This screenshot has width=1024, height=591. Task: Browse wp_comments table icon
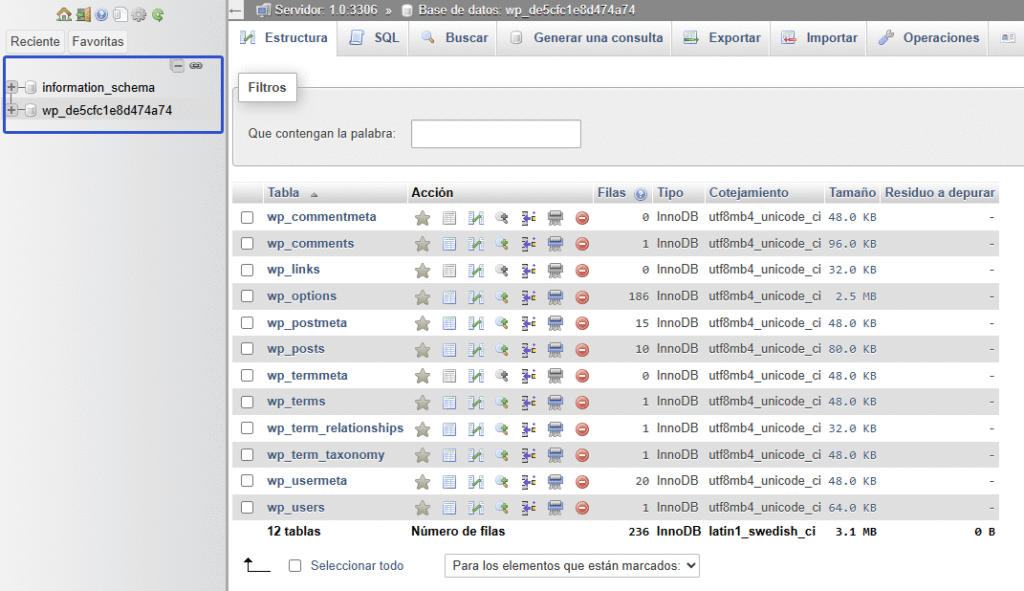[449, 244]
